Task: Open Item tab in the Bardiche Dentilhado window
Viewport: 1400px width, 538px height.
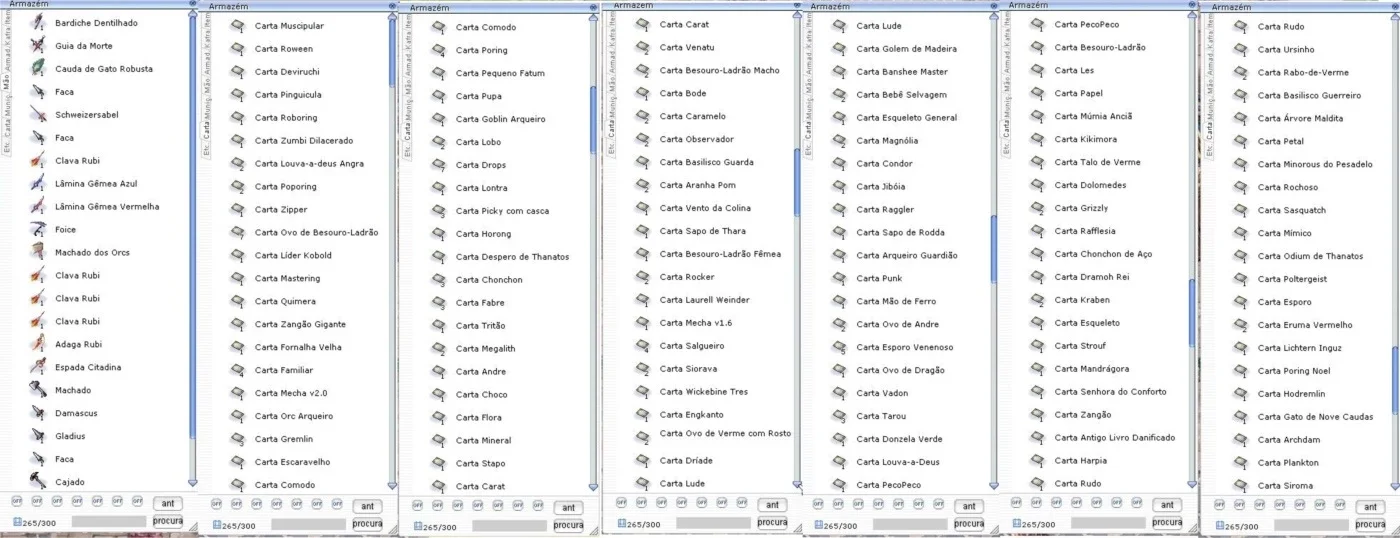Action: (x=7, y=19)
